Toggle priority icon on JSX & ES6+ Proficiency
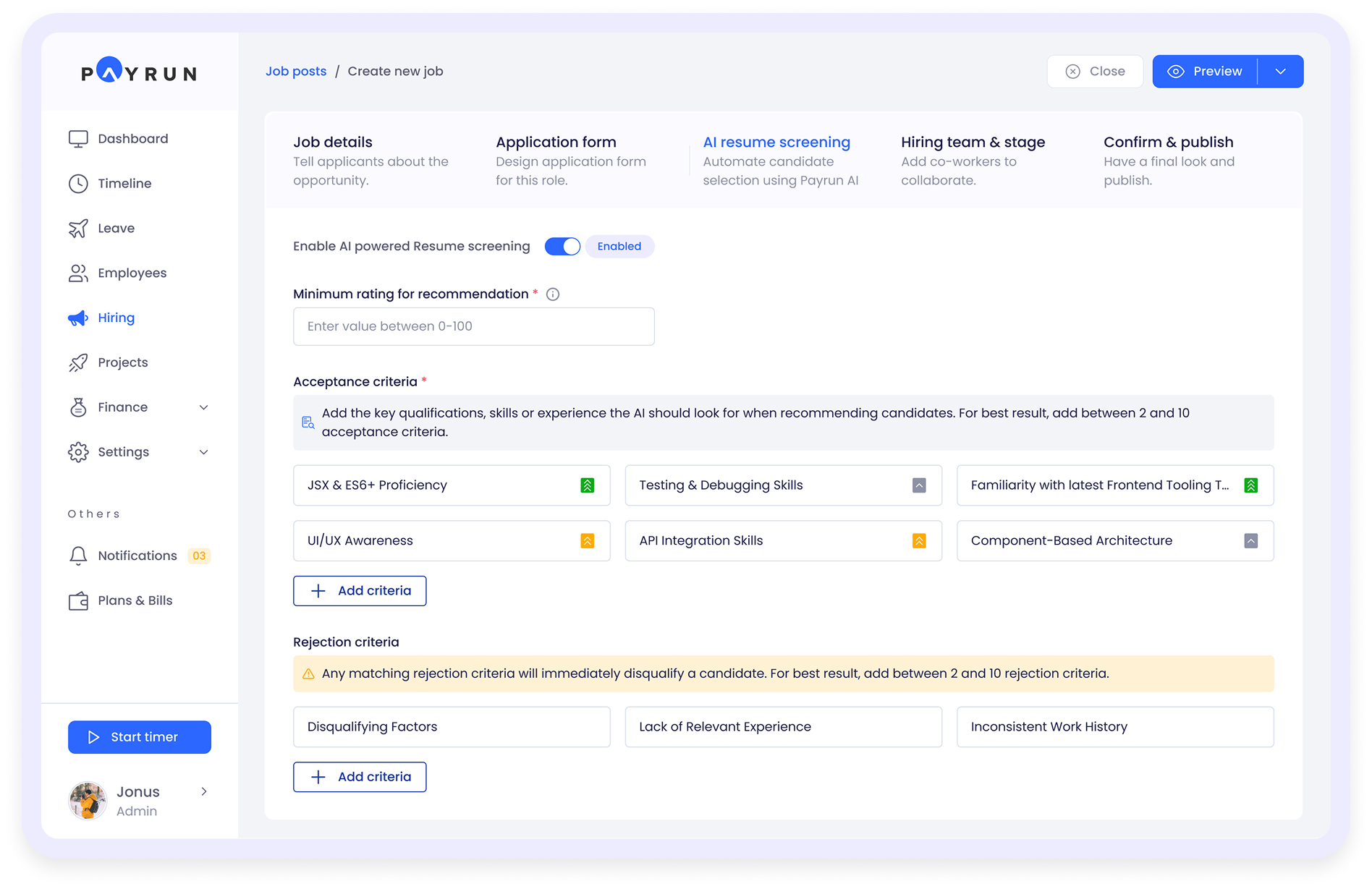 (x=588, y=485)
